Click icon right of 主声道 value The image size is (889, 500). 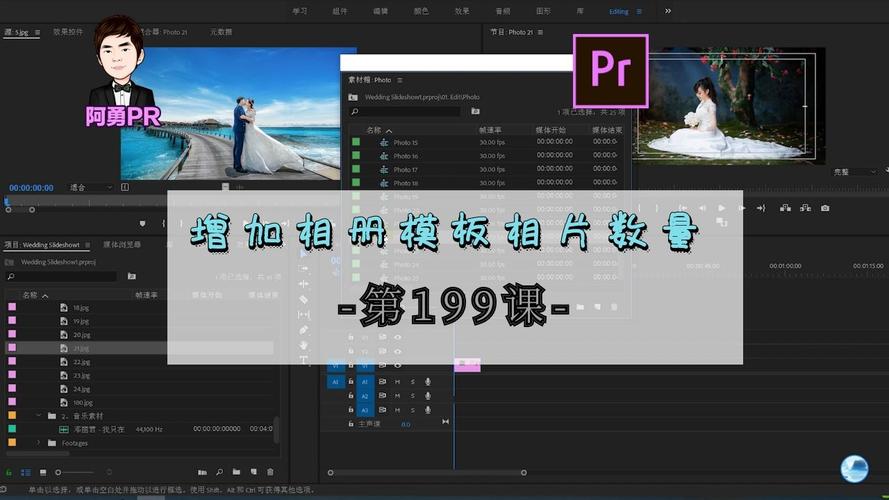click(x=445, y=422)
